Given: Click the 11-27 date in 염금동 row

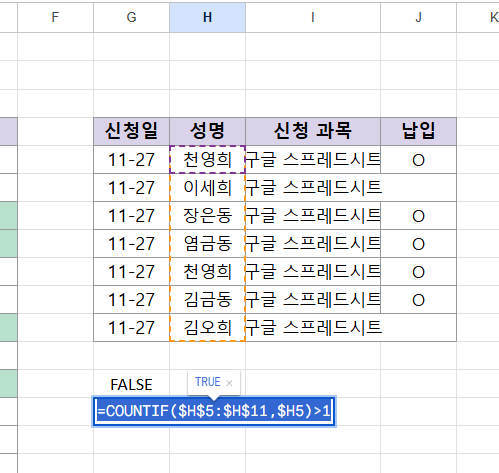Looking at the screenshot, I should coord(132,244).
